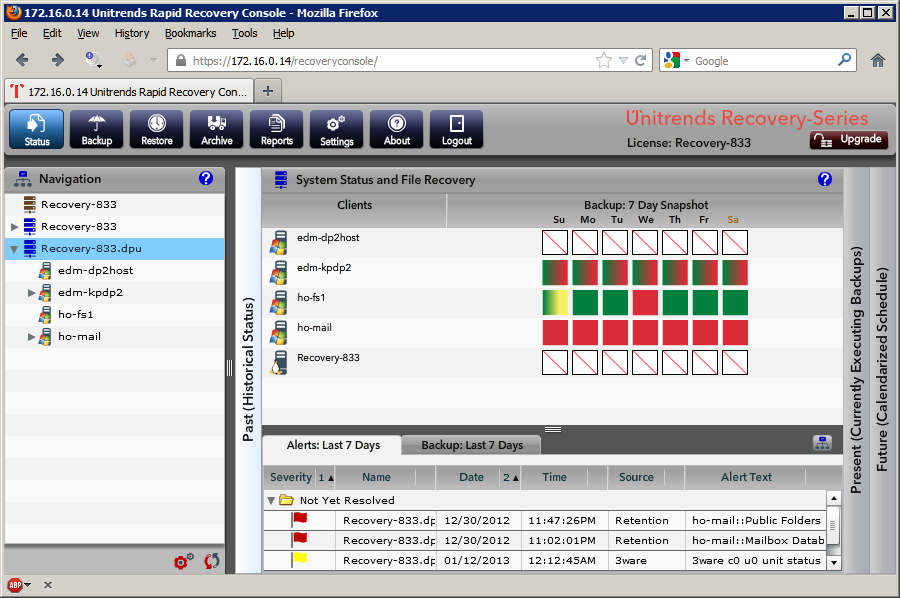Open the Bookmarks menu
This screenshot has height=598, width=900.
pos(191,33)
